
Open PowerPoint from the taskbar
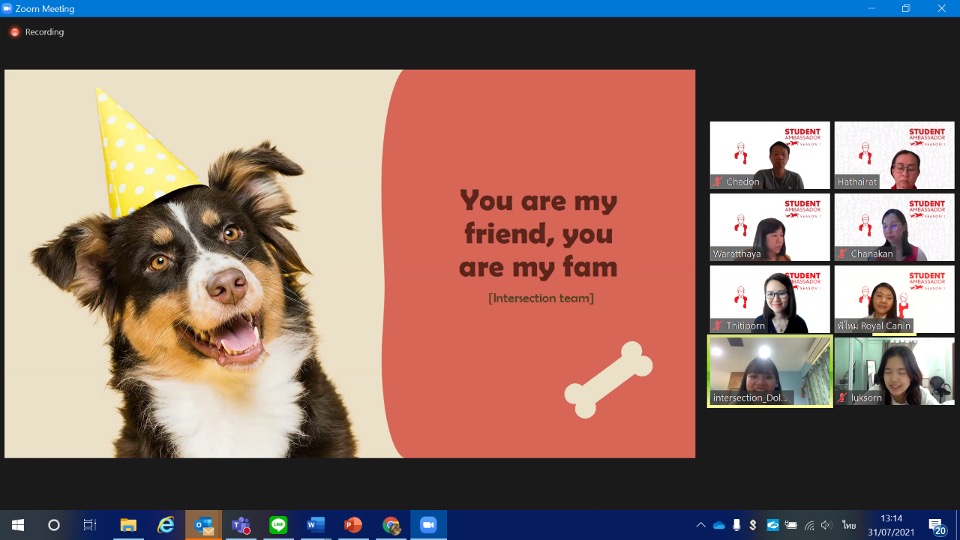[x=353, y=525]
